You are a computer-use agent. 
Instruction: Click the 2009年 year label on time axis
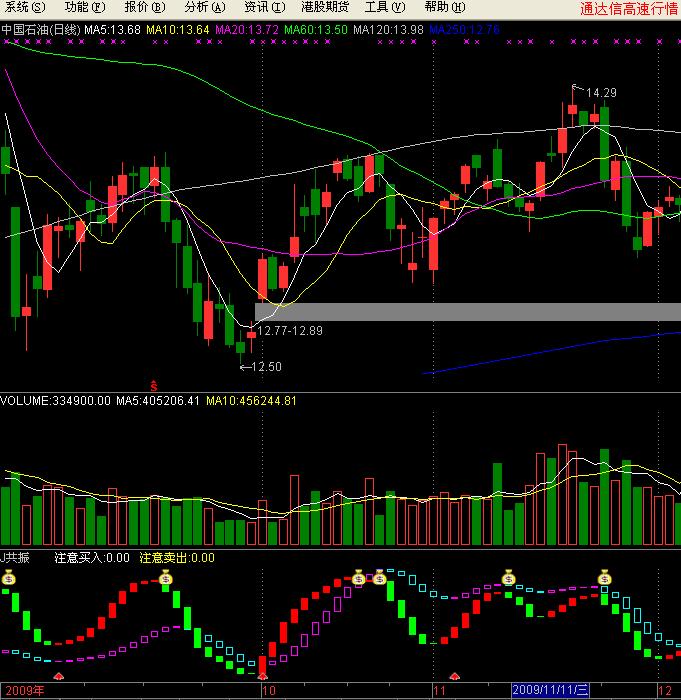tap(25, 691)
